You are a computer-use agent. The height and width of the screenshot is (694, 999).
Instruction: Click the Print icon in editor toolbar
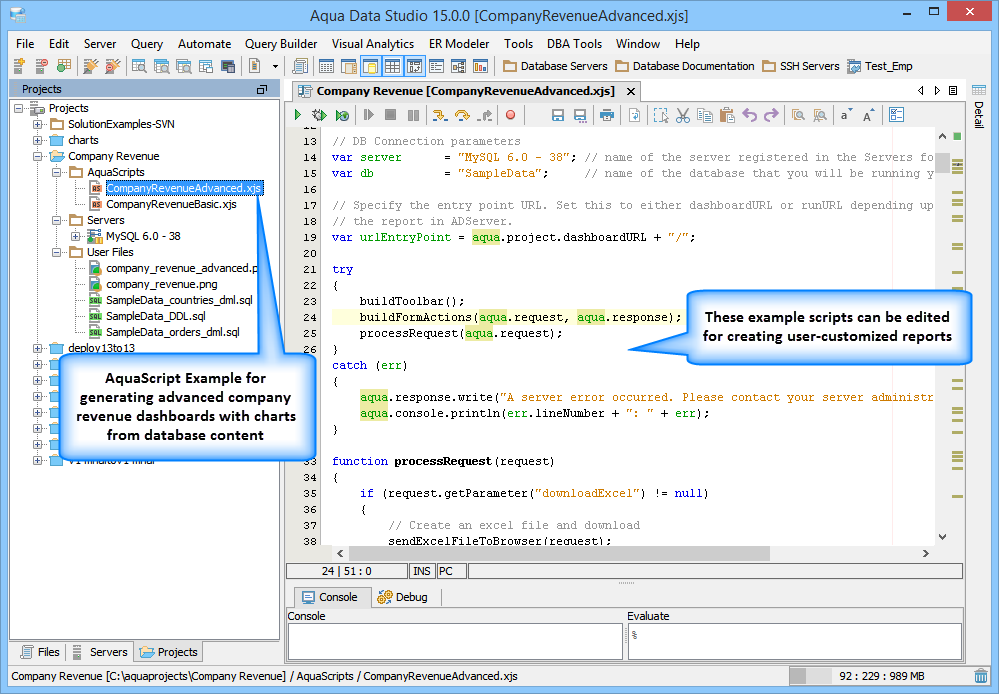[606, 116]
